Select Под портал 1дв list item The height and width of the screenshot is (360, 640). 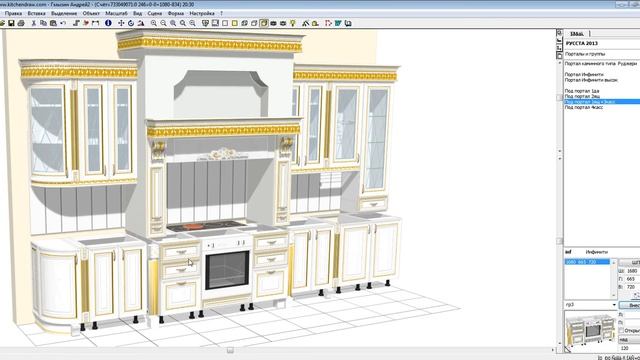pos(582,91)
